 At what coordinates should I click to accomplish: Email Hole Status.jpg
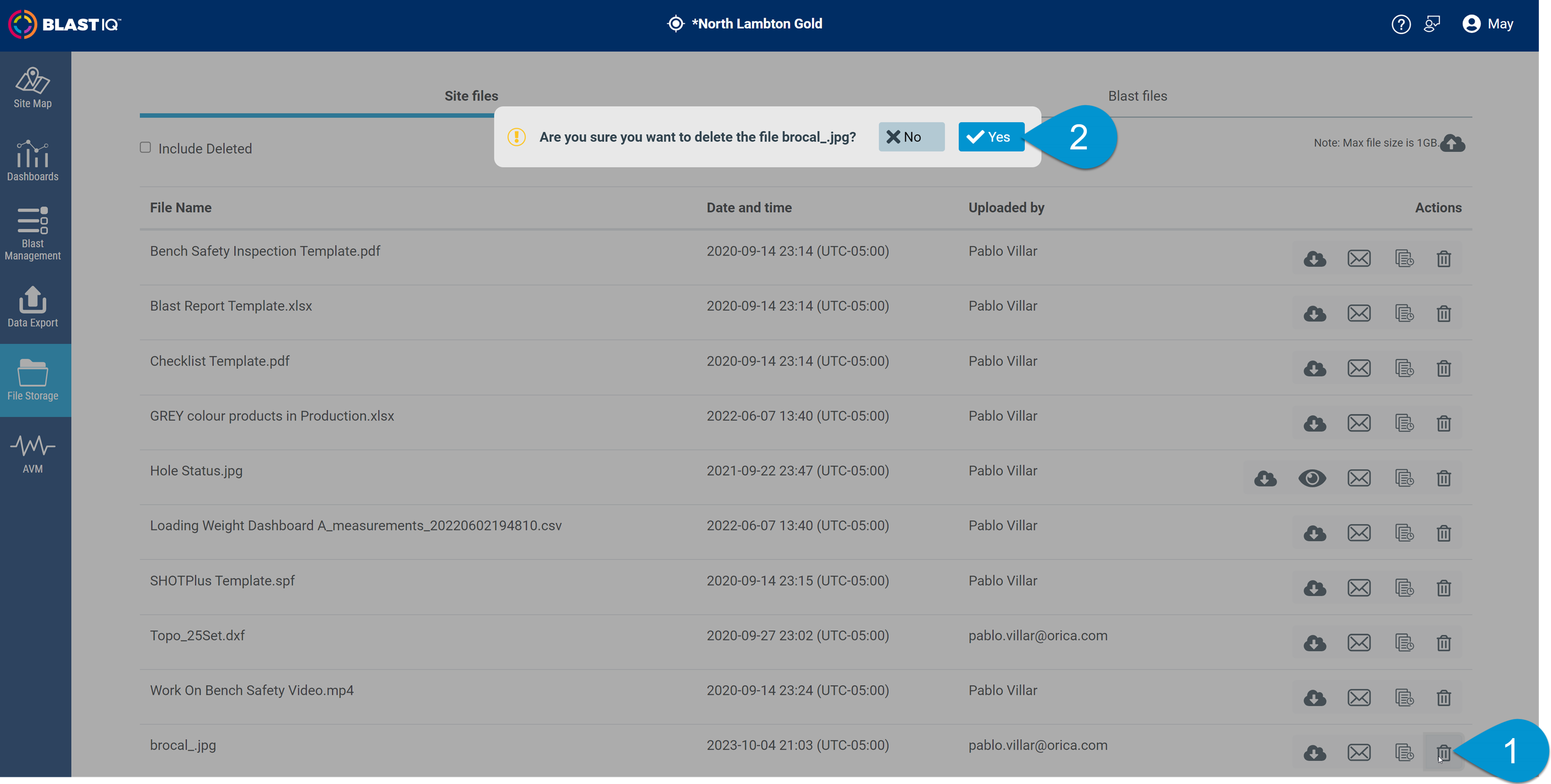tap(1359, 478)
